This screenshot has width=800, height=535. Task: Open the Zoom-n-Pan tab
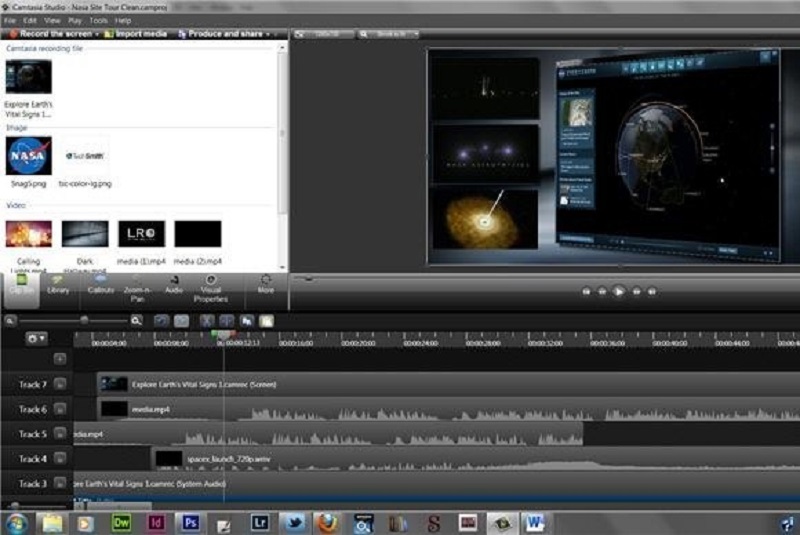pyautogui.click(x=137, y=289)
